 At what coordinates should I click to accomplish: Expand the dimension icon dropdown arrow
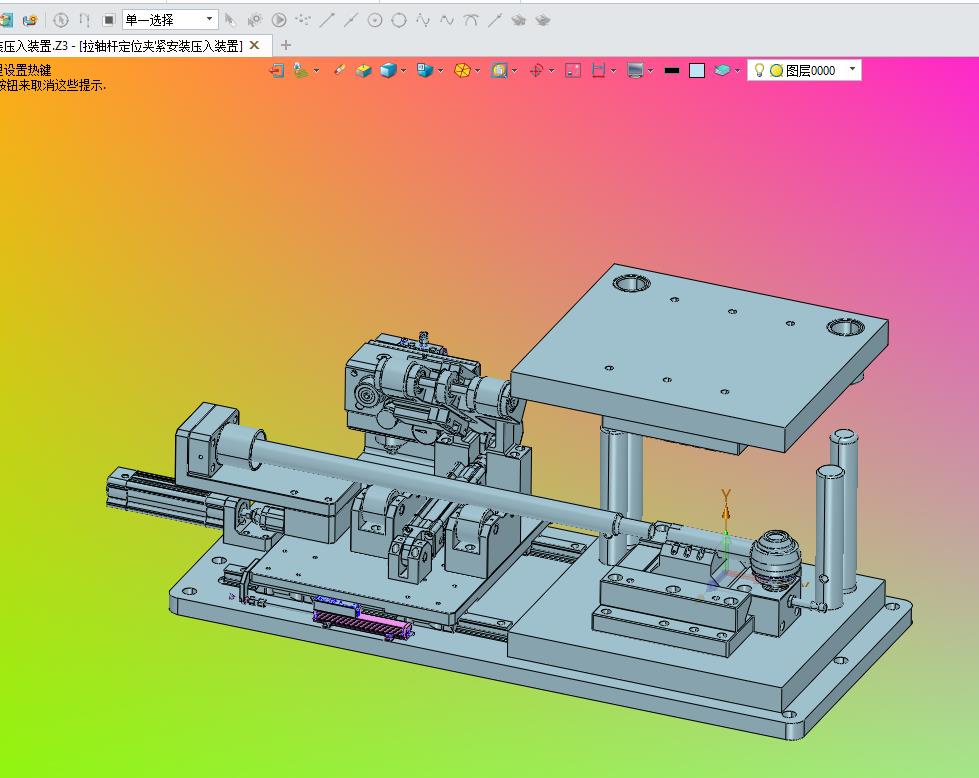pyautogui.click(x=613, y=71)
